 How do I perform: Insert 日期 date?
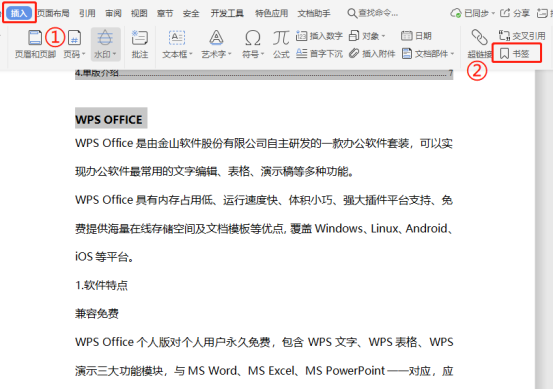(416, 36)
